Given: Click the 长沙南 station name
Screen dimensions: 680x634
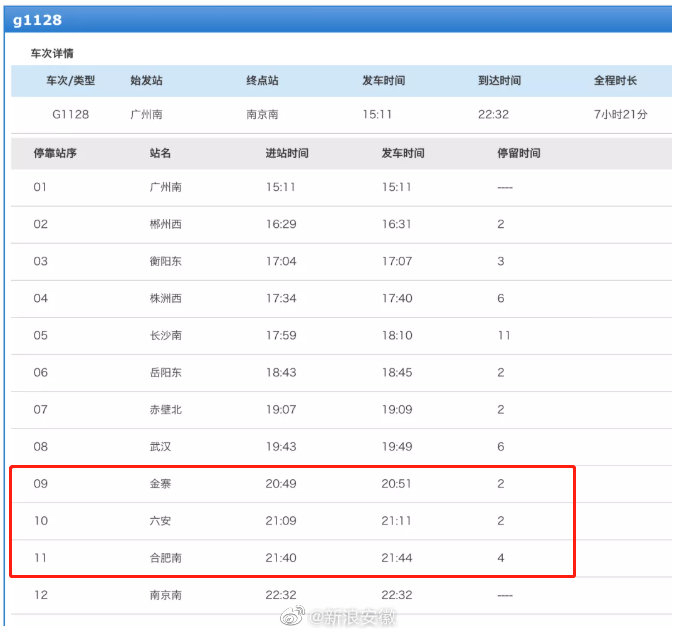Looking at the screenshot, I should [165, 335].
